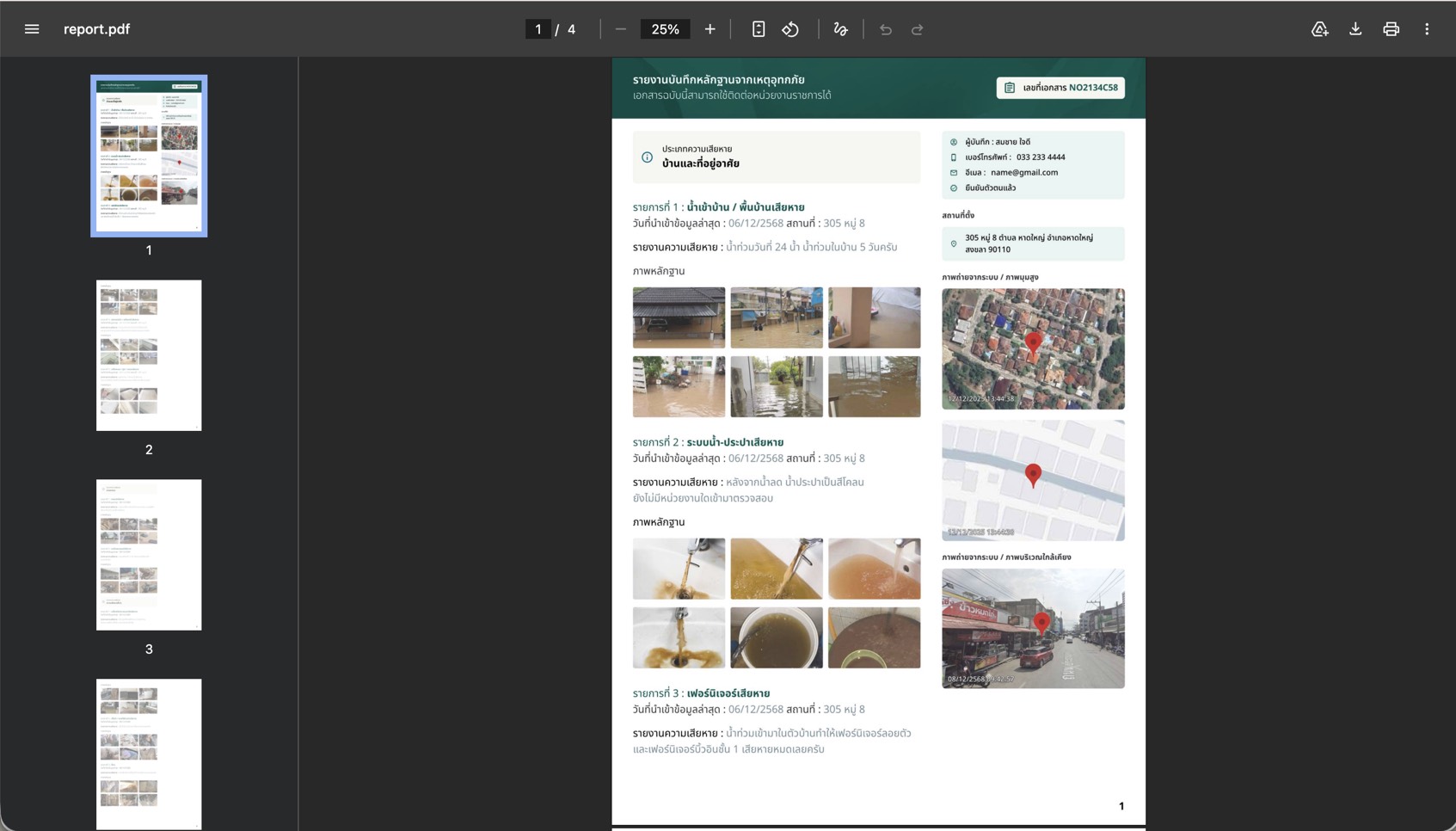Image resolution: width=1456 pixels, height=831 pixels.
Task: Print the document
Action: pyautogui.click(x=1391, y=29)
